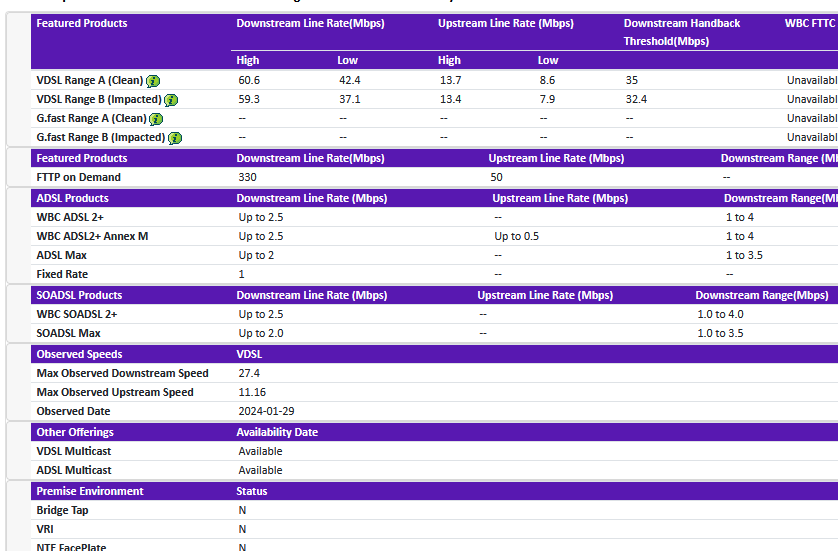Open the G.fast Range A (Clean) info icon
The width and height of the screenshot is (838, 551).
click(x=156, y=119)
